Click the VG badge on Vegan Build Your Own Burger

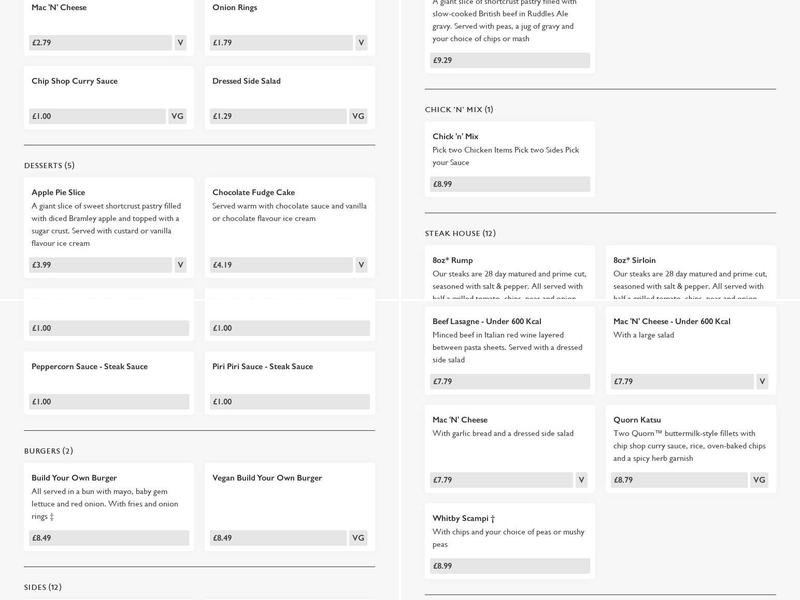[x=359, y=538]
